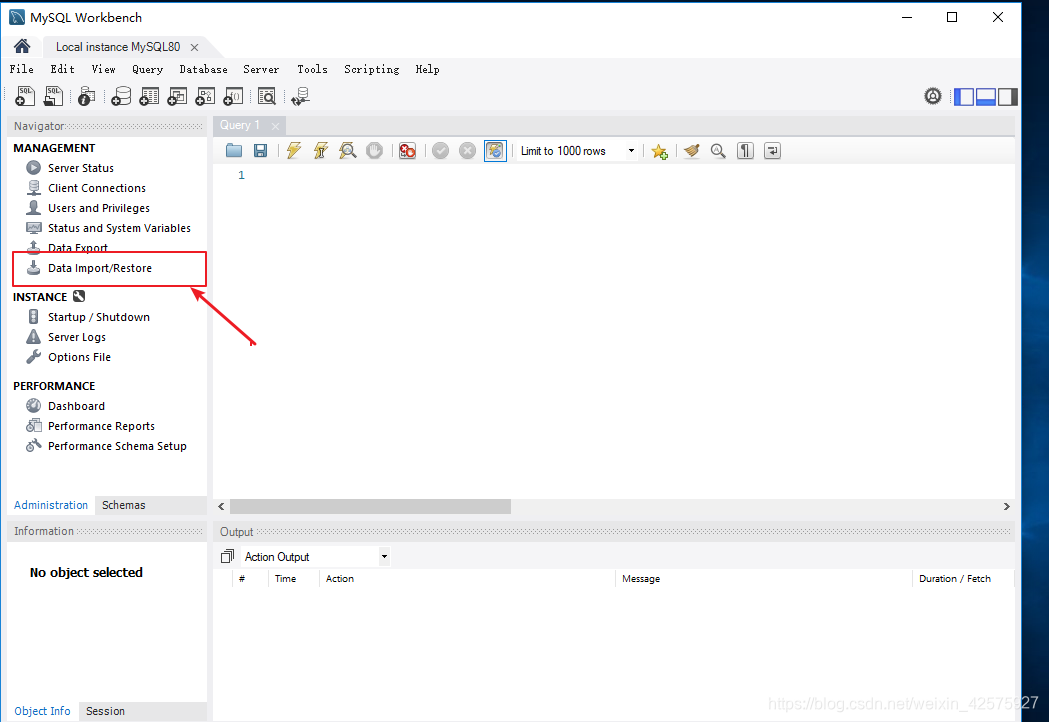The width and height of the screenshot is (1049, 722).
Task: Open Server Logs
Action: coord(77,337)
